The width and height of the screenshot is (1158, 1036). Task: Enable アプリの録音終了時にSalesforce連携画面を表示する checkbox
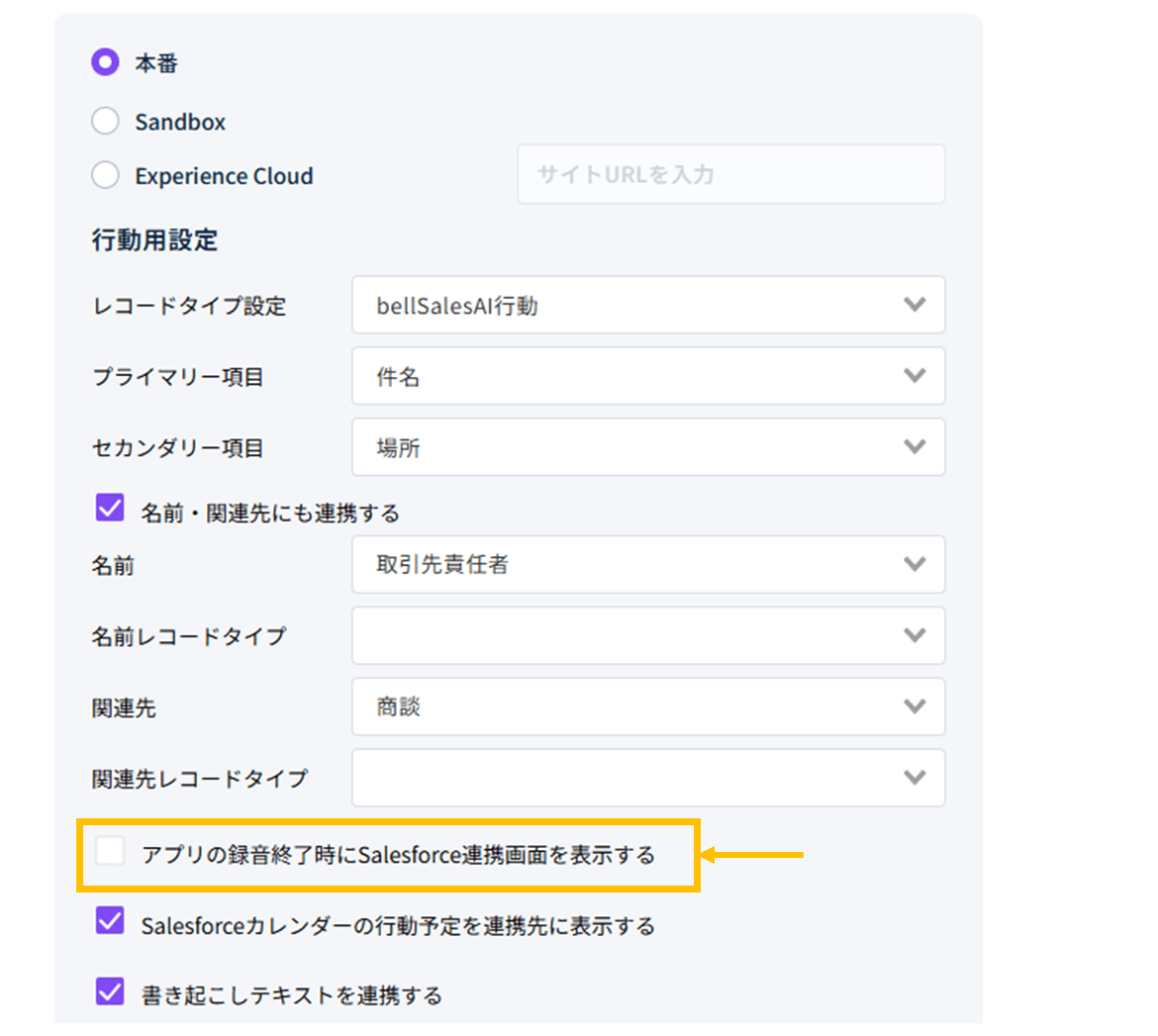point(110,852)
